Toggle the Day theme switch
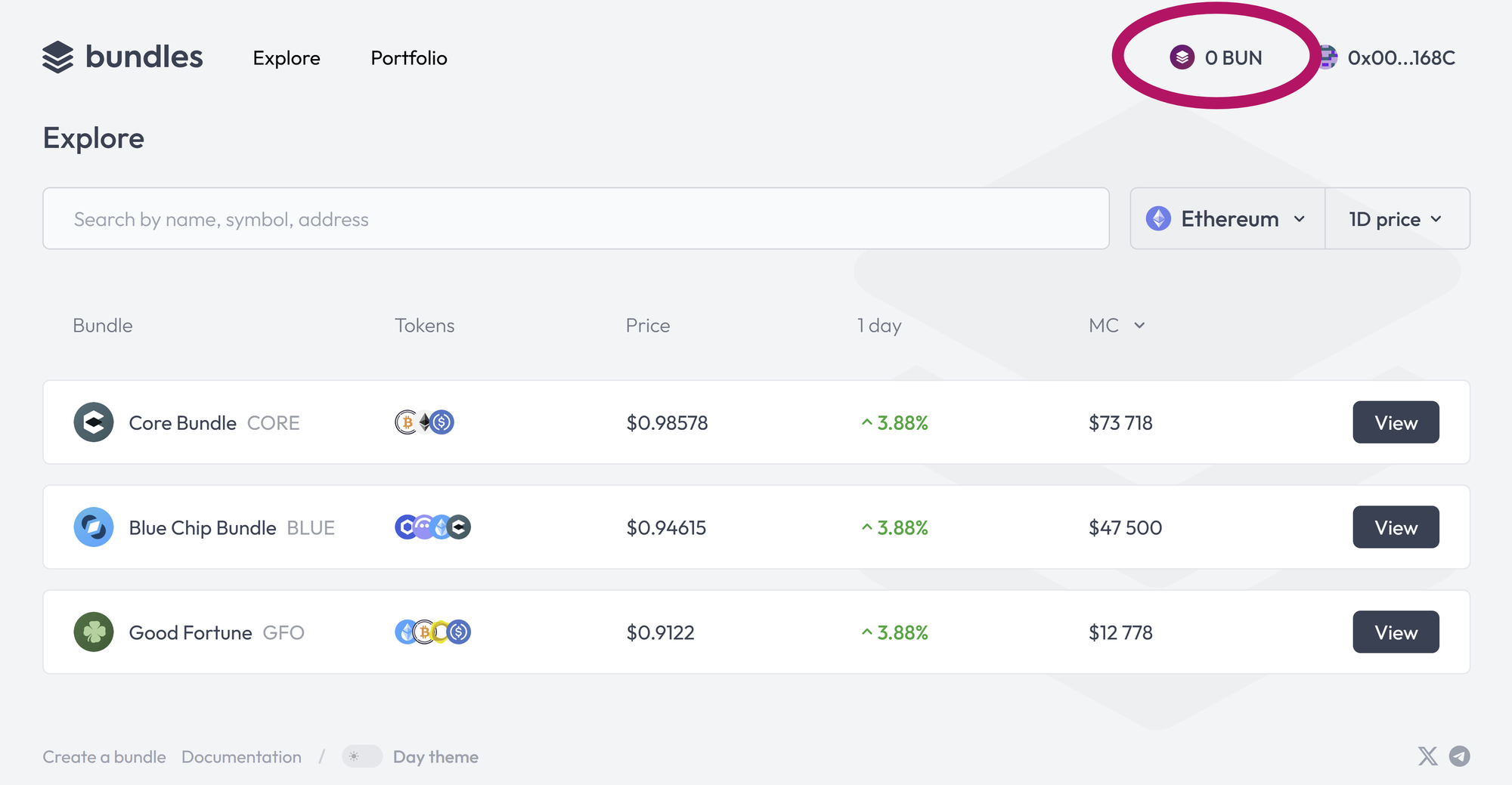Screen dimensions: 1512x785 [x=362, y=756]
